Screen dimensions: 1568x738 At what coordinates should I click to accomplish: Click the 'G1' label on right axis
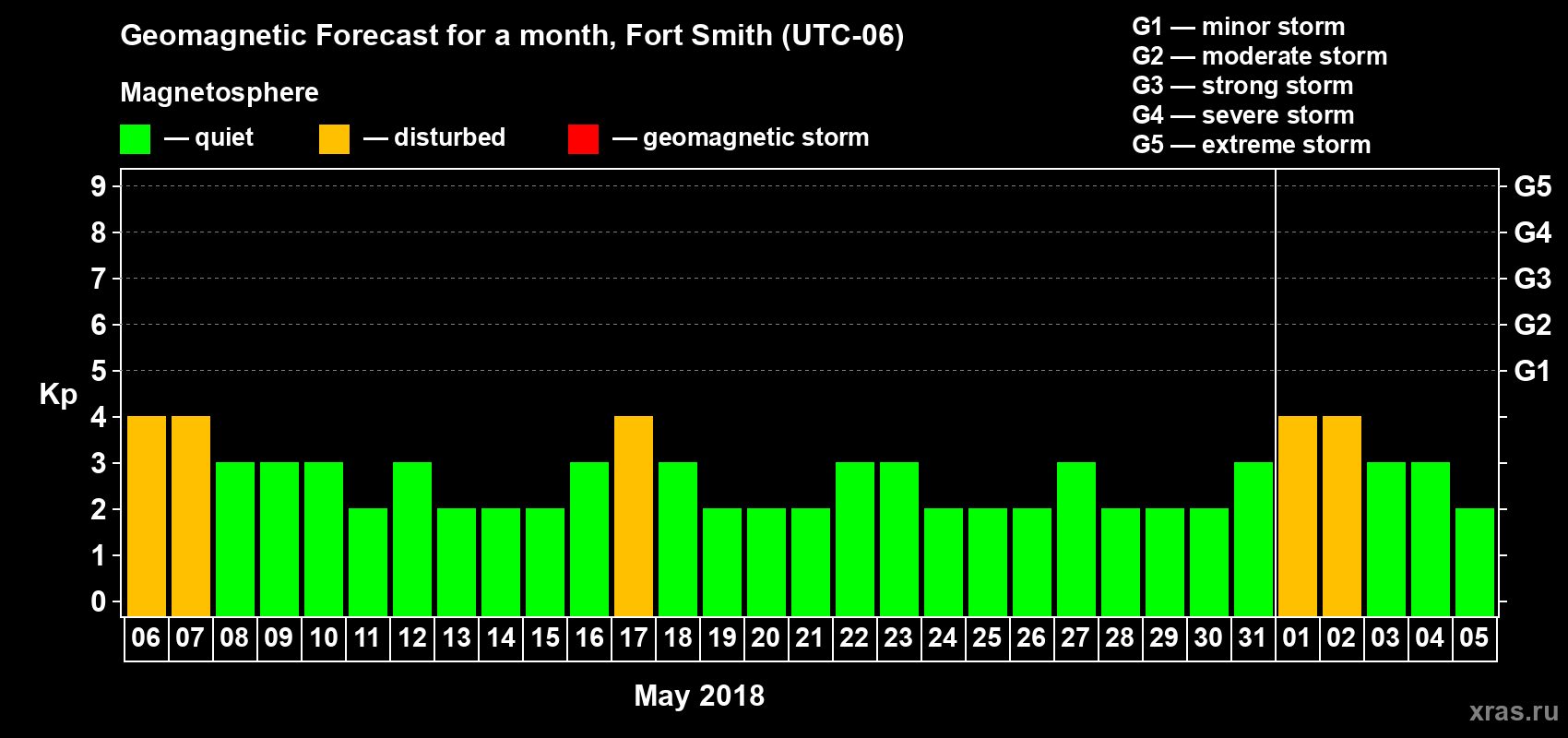click(x=1533, y=371)
